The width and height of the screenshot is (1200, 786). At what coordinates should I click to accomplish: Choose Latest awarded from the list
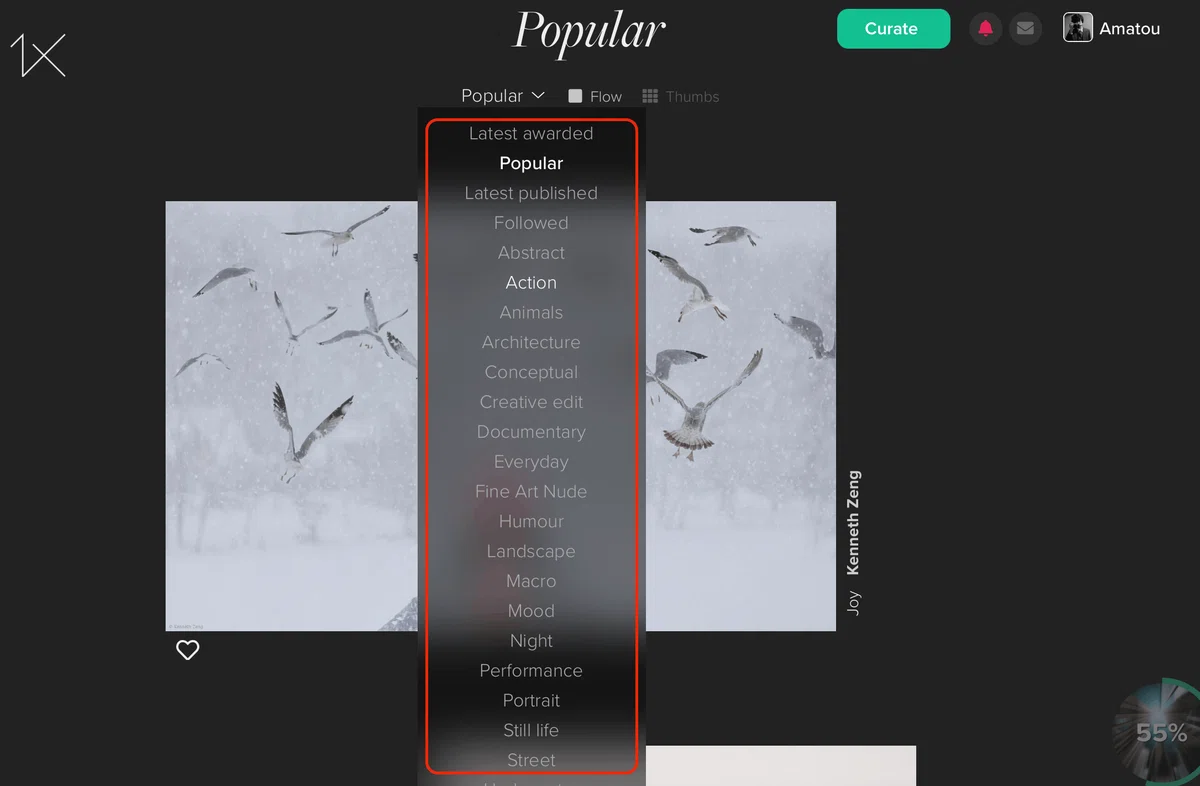(x=531, y=134)
